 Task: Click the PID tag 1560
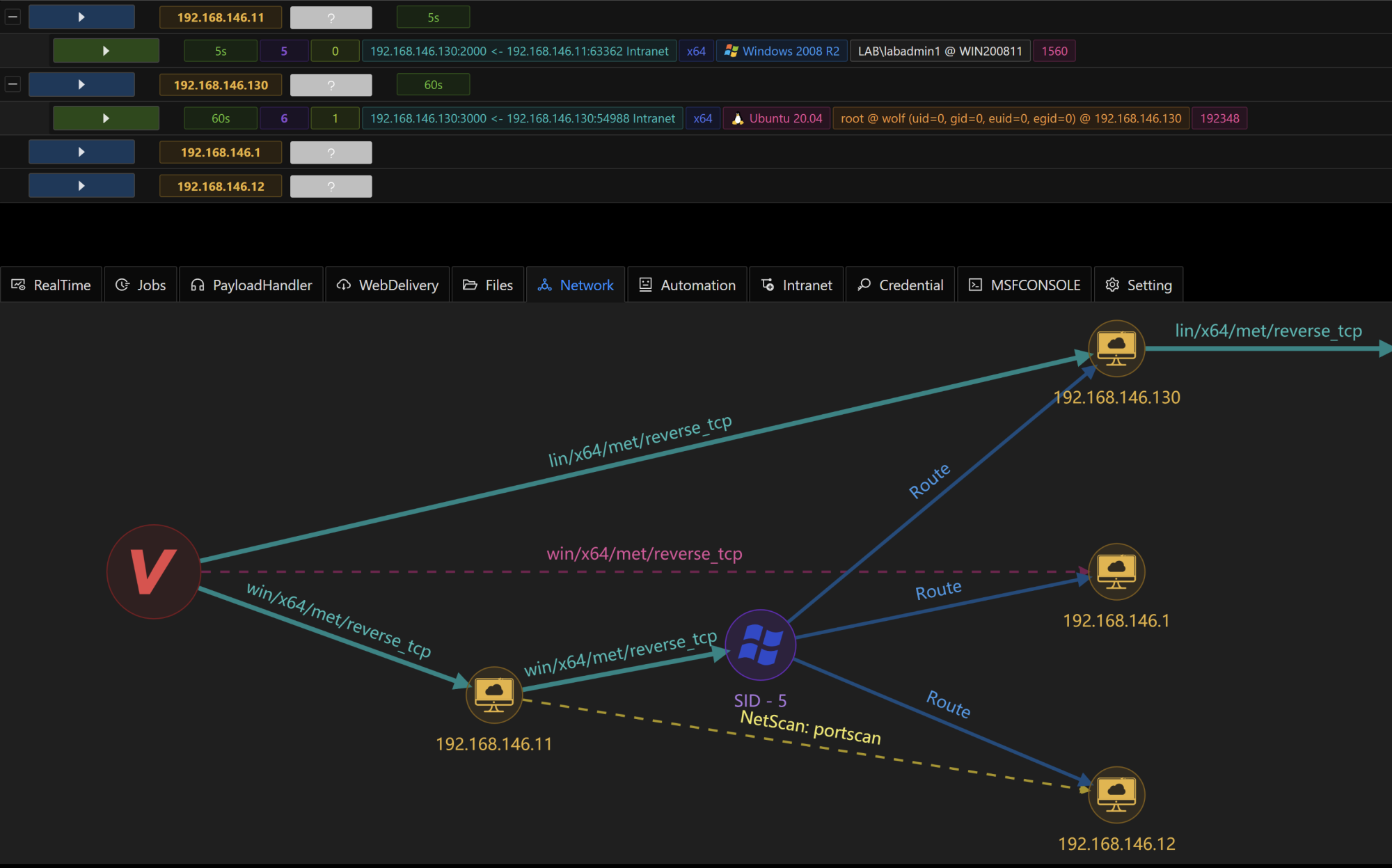(1054, 51)
